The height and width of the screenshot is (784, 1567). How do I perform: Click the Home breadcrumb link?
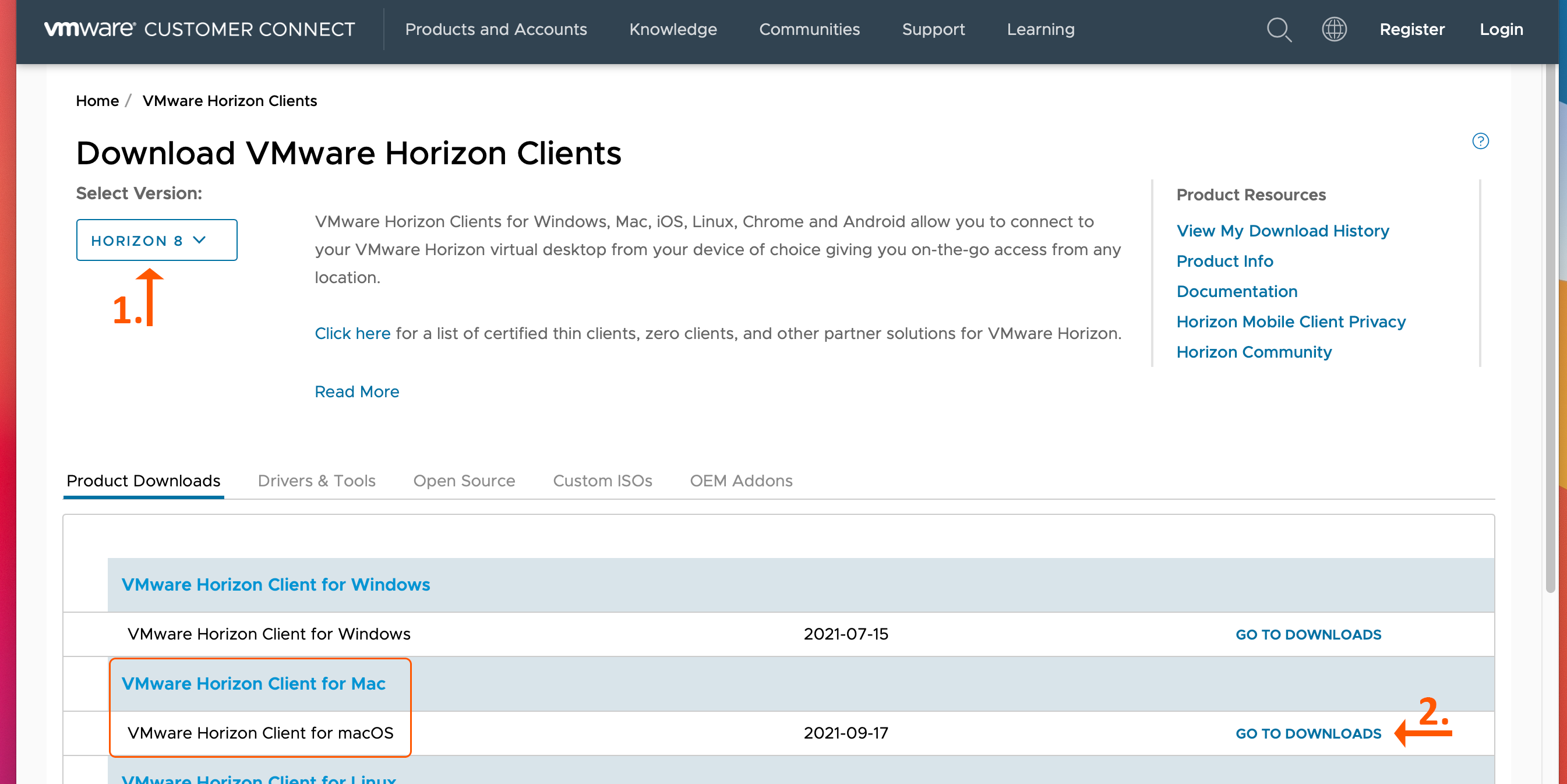[97, 100]
